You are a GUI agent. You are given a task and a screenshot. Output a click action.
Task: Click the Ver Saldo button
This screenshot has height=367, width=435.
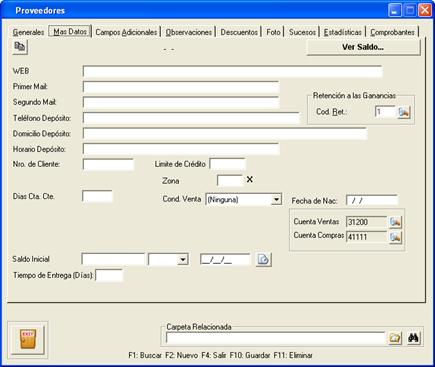tap(363, 47)
